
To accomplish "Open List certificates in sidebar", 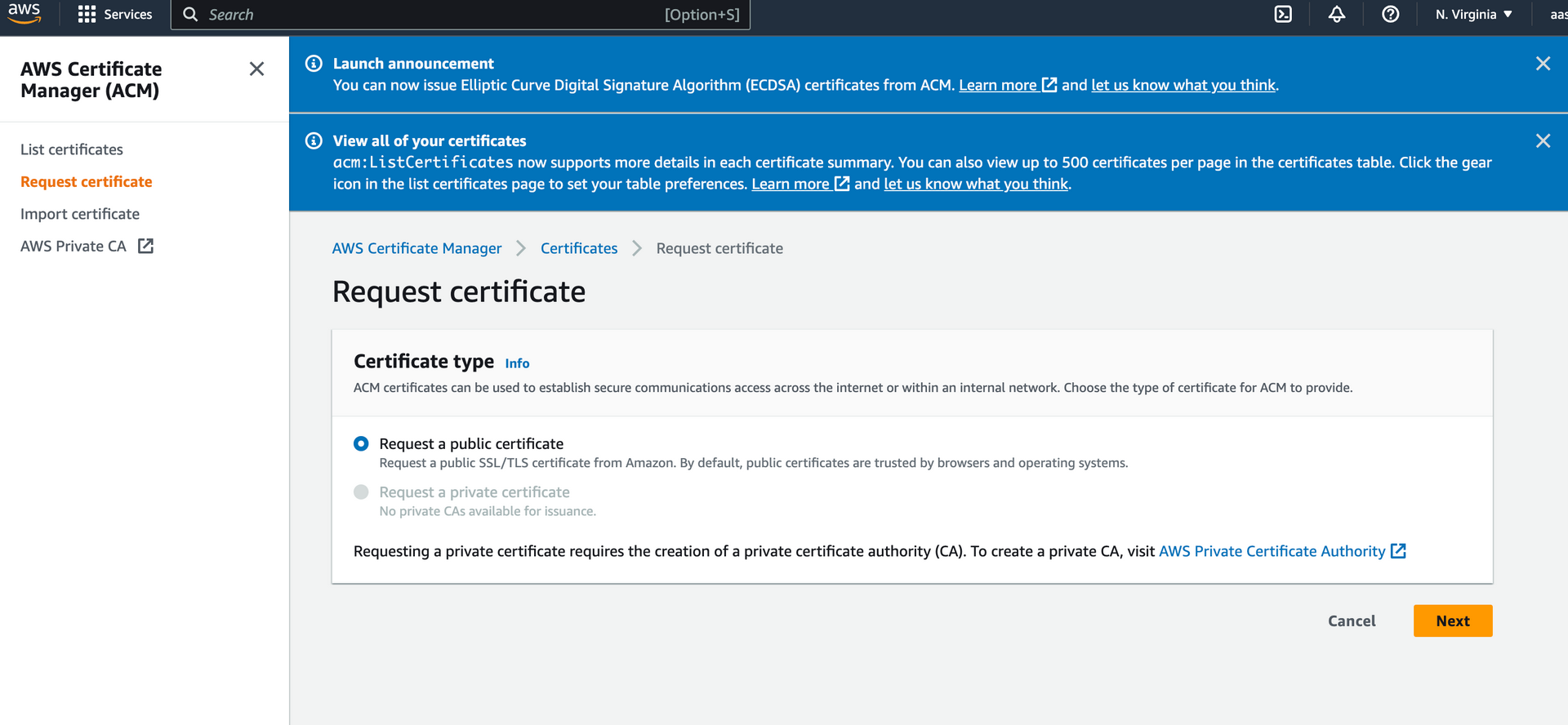I will pyautogui.click(x=72, y=149).
